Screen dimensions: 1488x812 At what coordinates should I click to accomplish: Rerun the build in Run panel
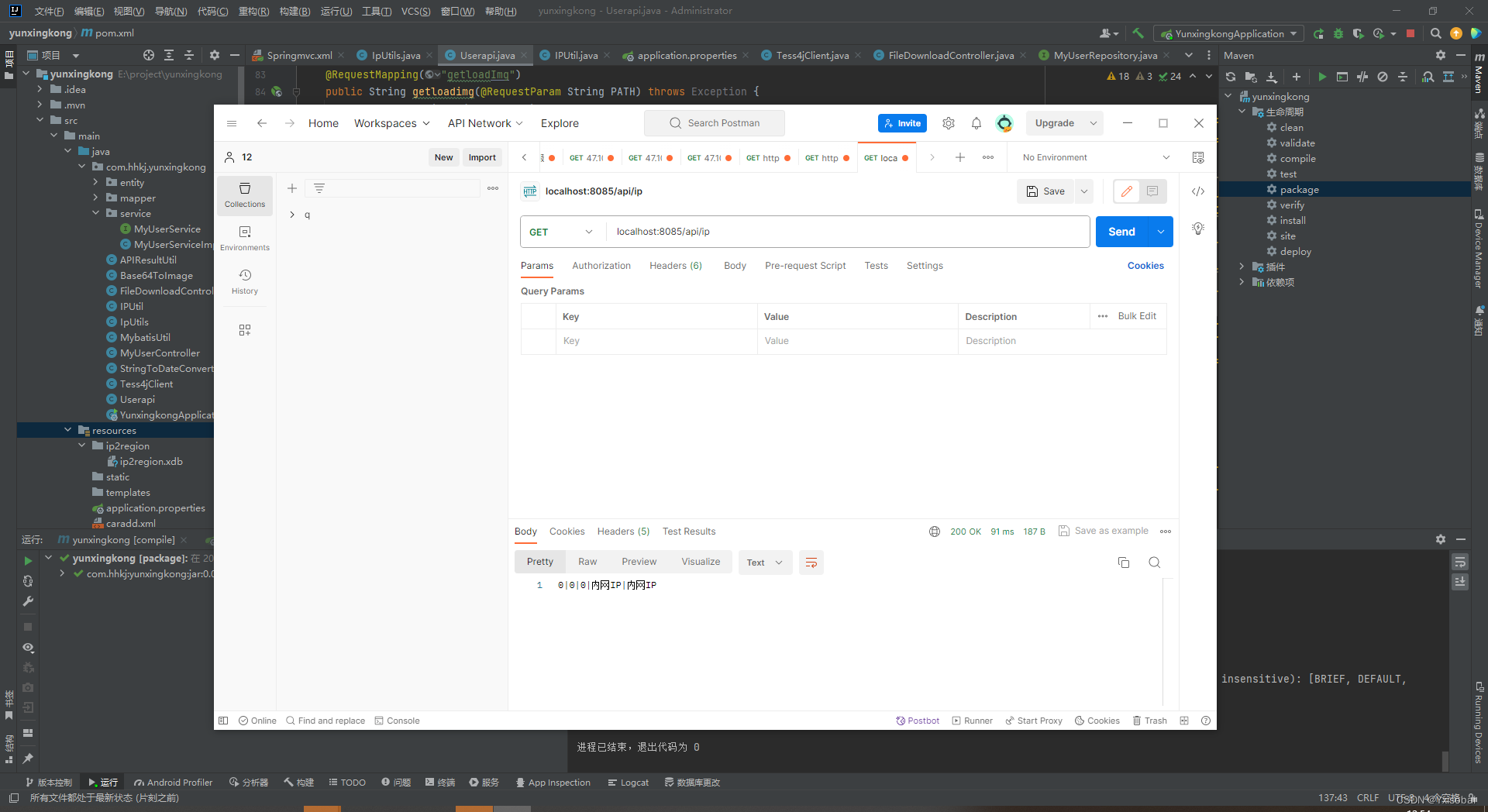click(x=28, y=561)
